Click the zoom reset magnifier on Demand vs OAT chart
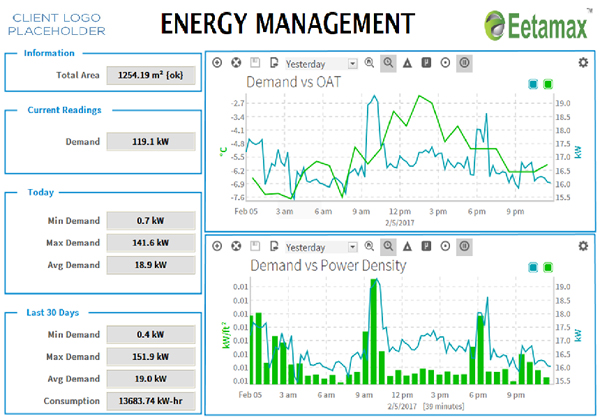This screenshot has width=600, height=420. (x=369, y=63)
